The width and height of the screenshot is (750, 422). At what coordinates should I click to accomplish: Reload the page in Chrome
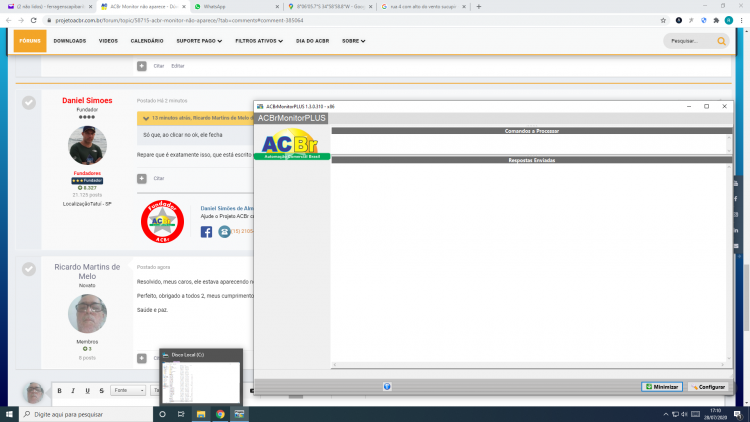pyautogui.click(x=33, y=20)
